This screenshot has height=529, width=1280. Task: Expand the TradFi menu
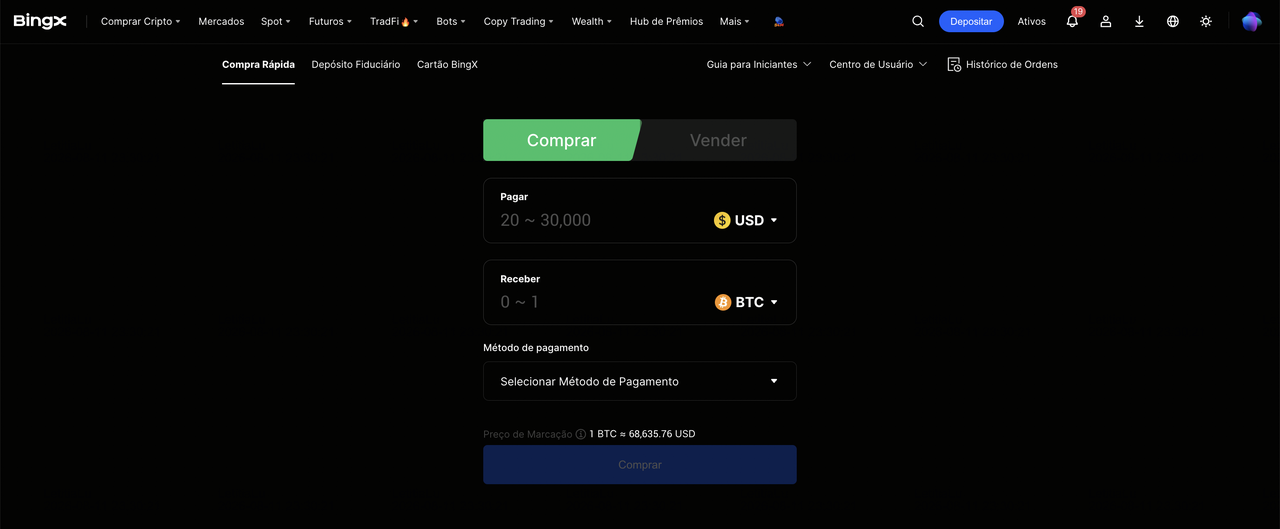click(394, 21)
